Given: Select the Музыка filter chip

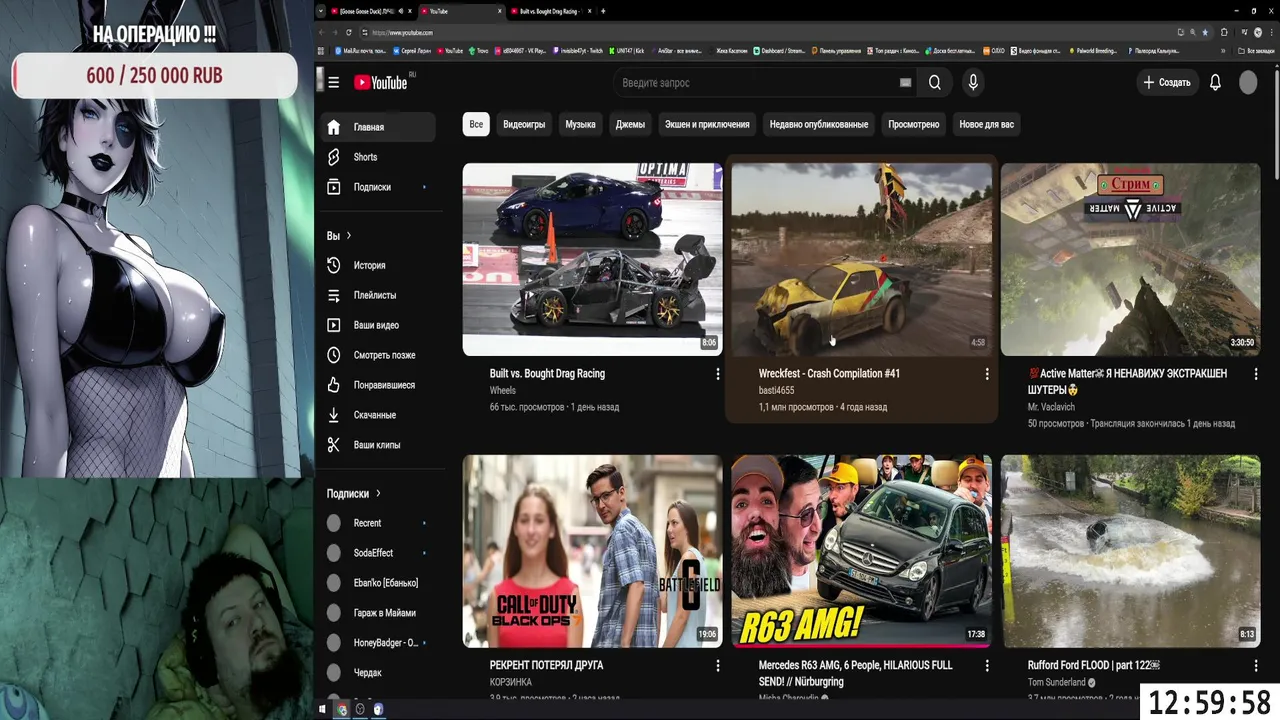Looking at the screenshot, I should click(x=580, y=125).
